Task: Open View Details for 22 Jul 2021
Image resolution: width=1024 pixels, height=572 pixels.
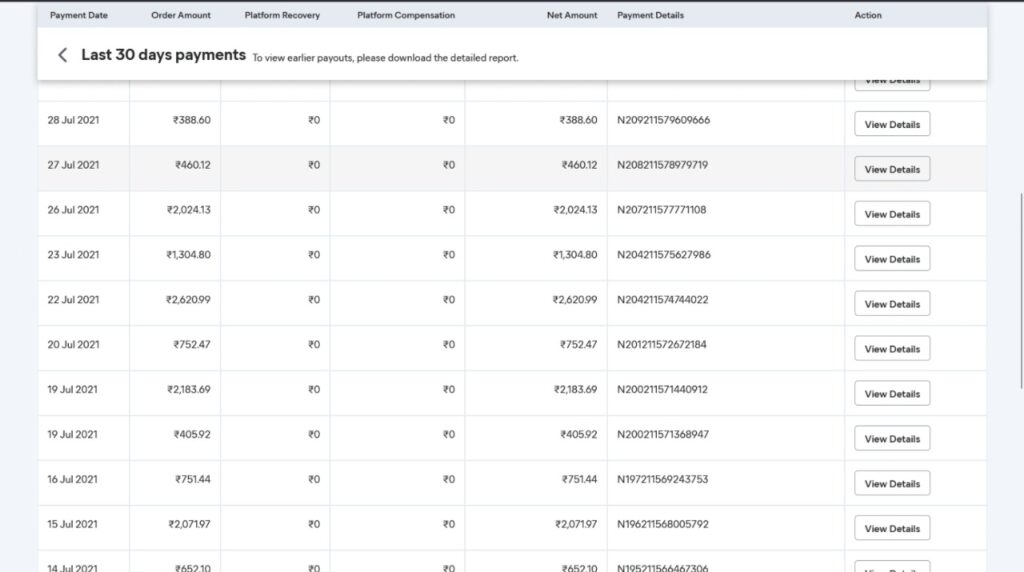Action: click(892, 304)
